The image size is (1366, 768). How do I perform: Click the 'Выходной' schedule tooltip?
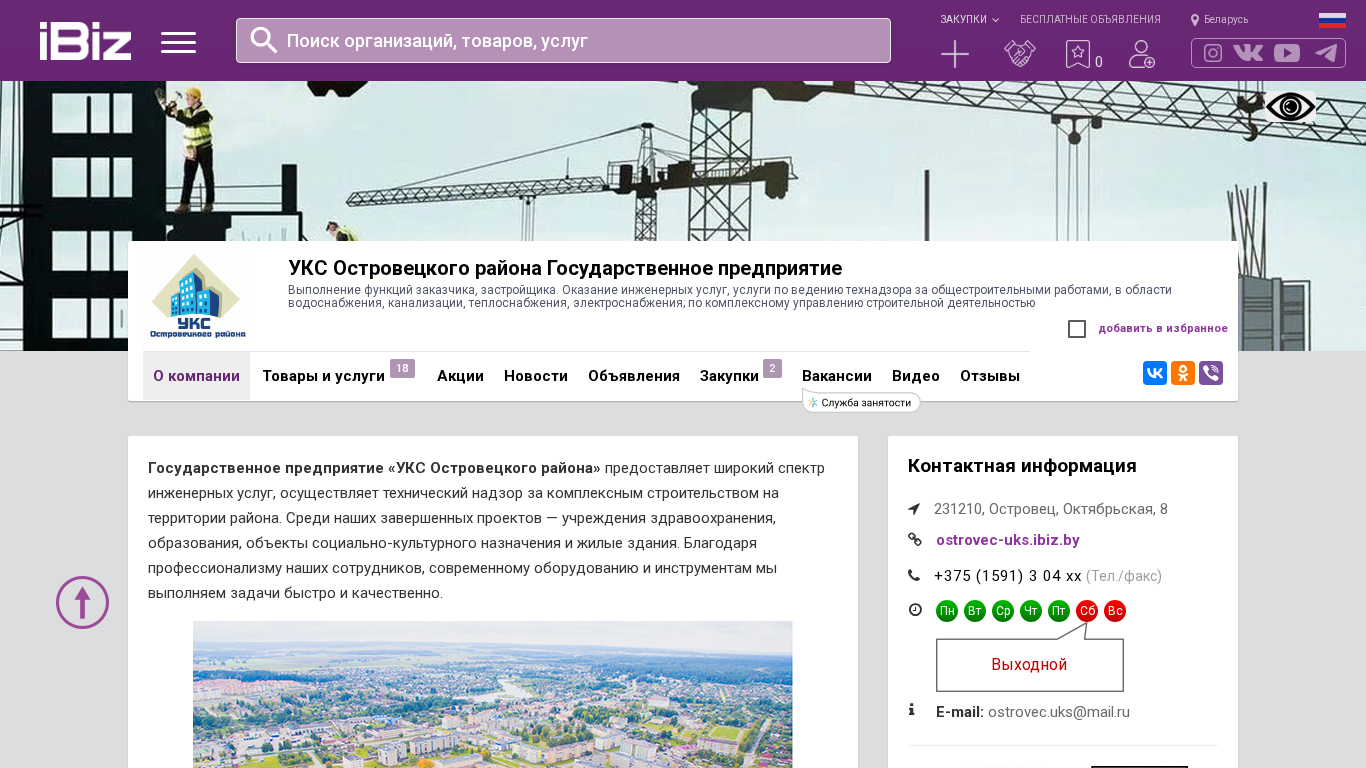(1030, 665)
